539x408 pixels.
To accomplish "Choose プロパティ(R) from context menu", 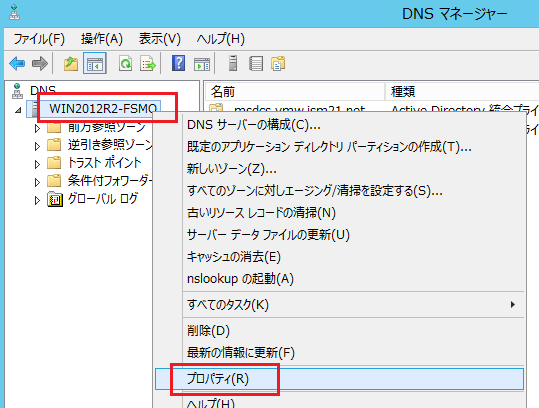I will click(339, 379).
